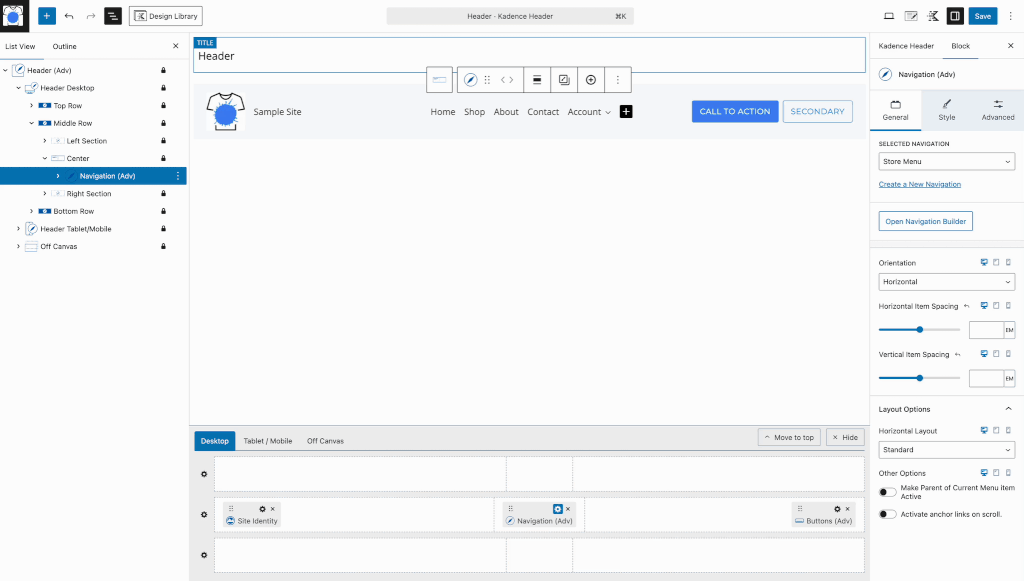This screenshot has width=1024, height=581.
Task: Click the CALL TO ACTION button
Action: coord(735,111)
